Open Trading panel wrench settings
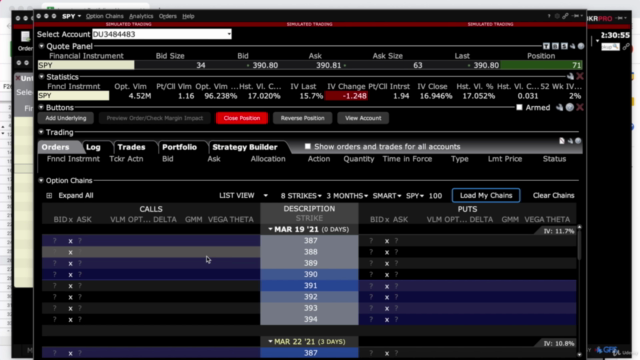 point(570,141)
